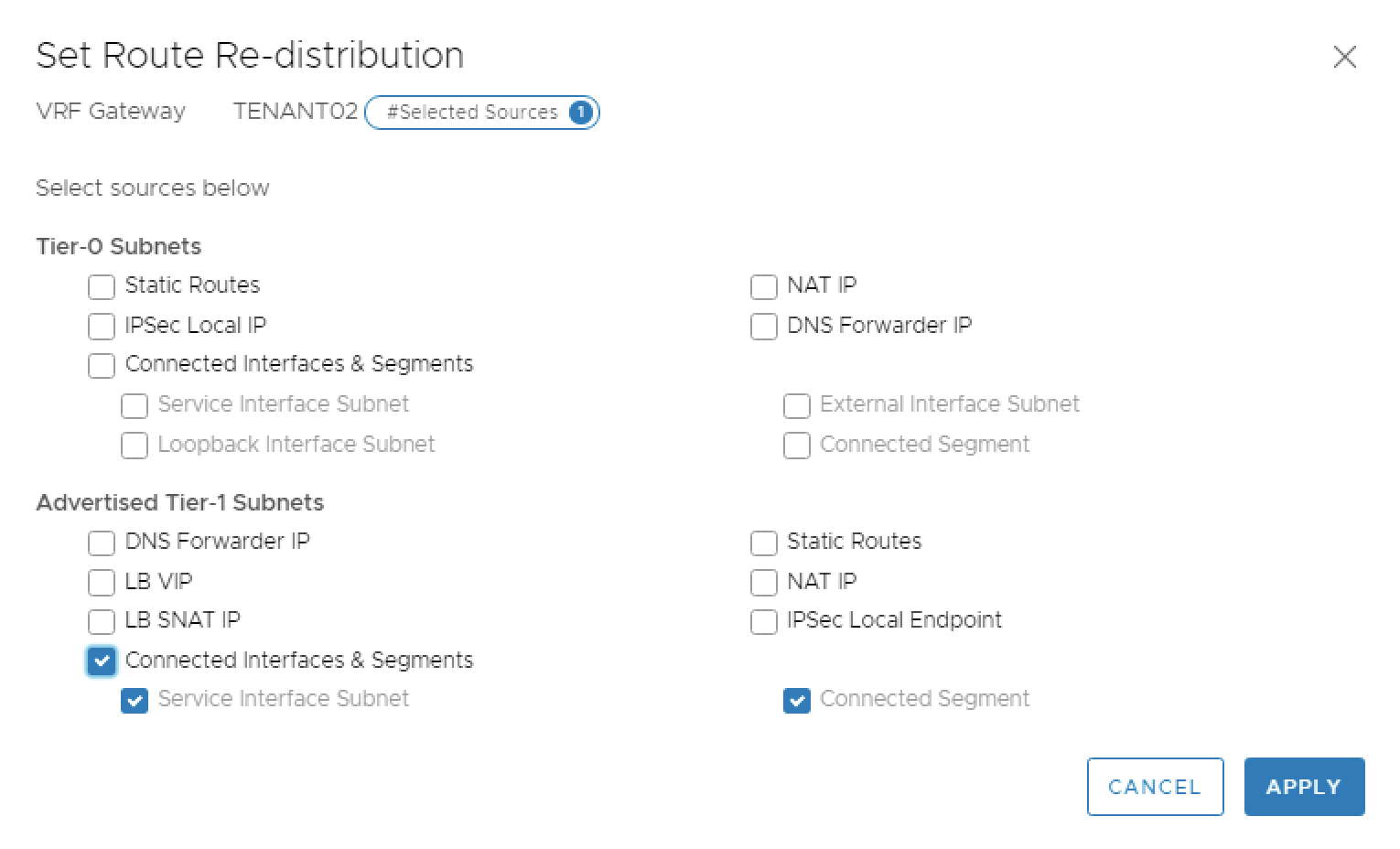Check the LB SNAT IP option
Screen dimensions: 1400x849
tap(102, 621)
